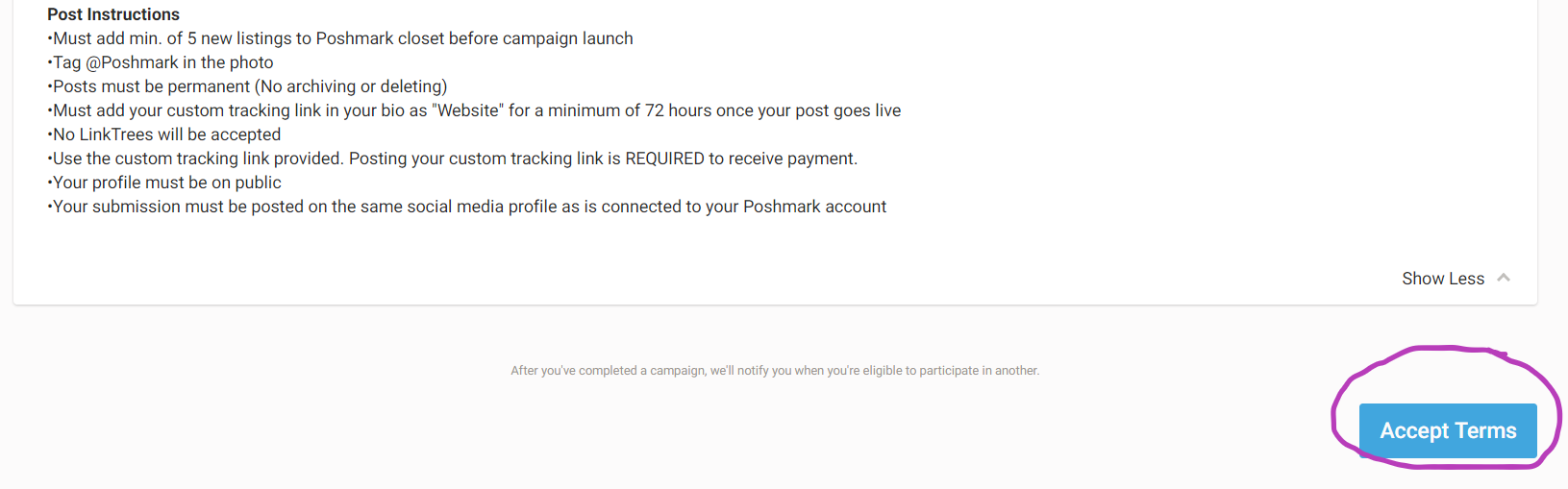Click "Poshmark account" ending the last instruction

[x=814, y=207]
